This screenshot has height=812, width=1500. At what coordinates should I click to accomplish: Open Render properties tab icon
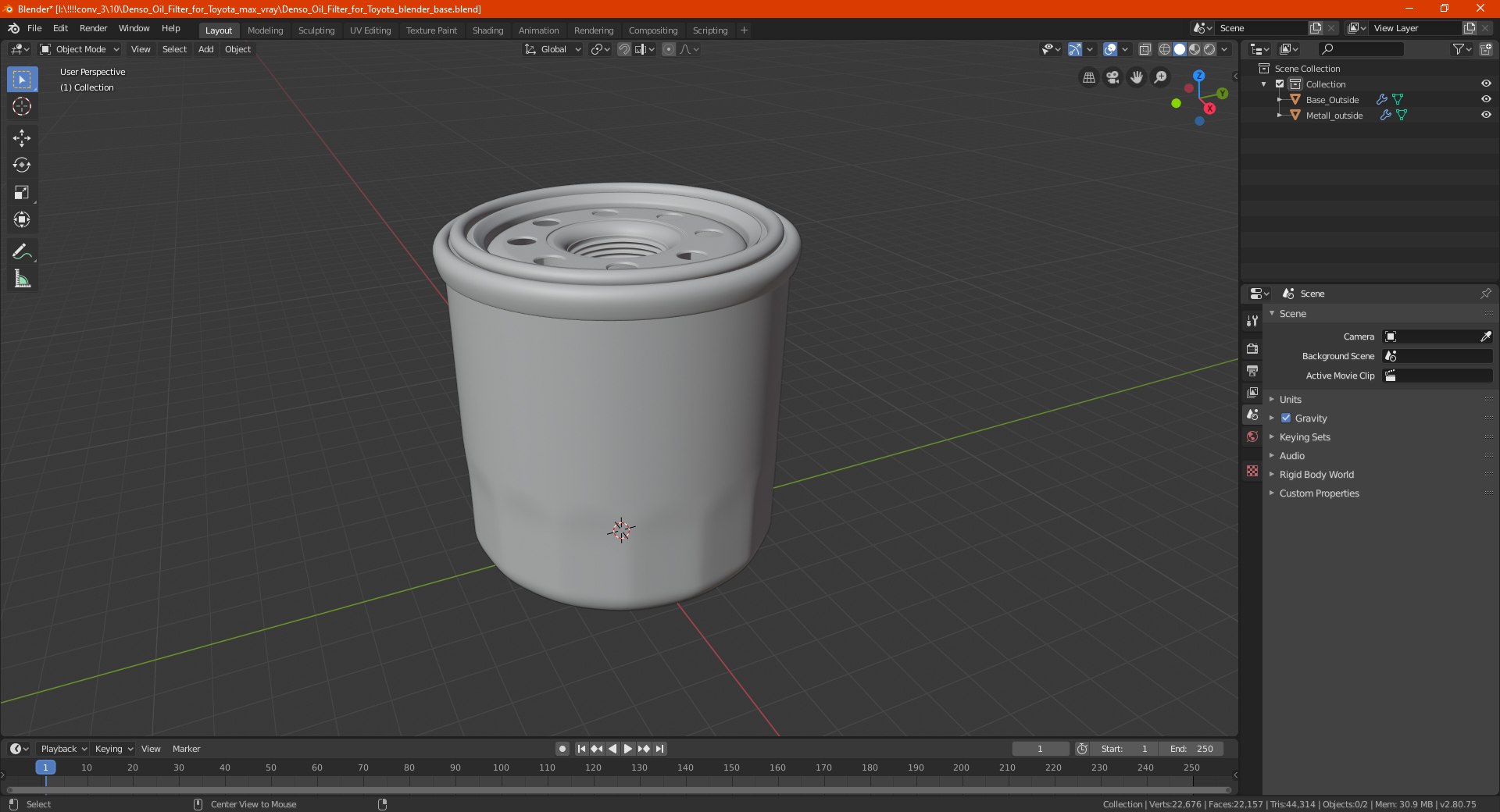1252,348
